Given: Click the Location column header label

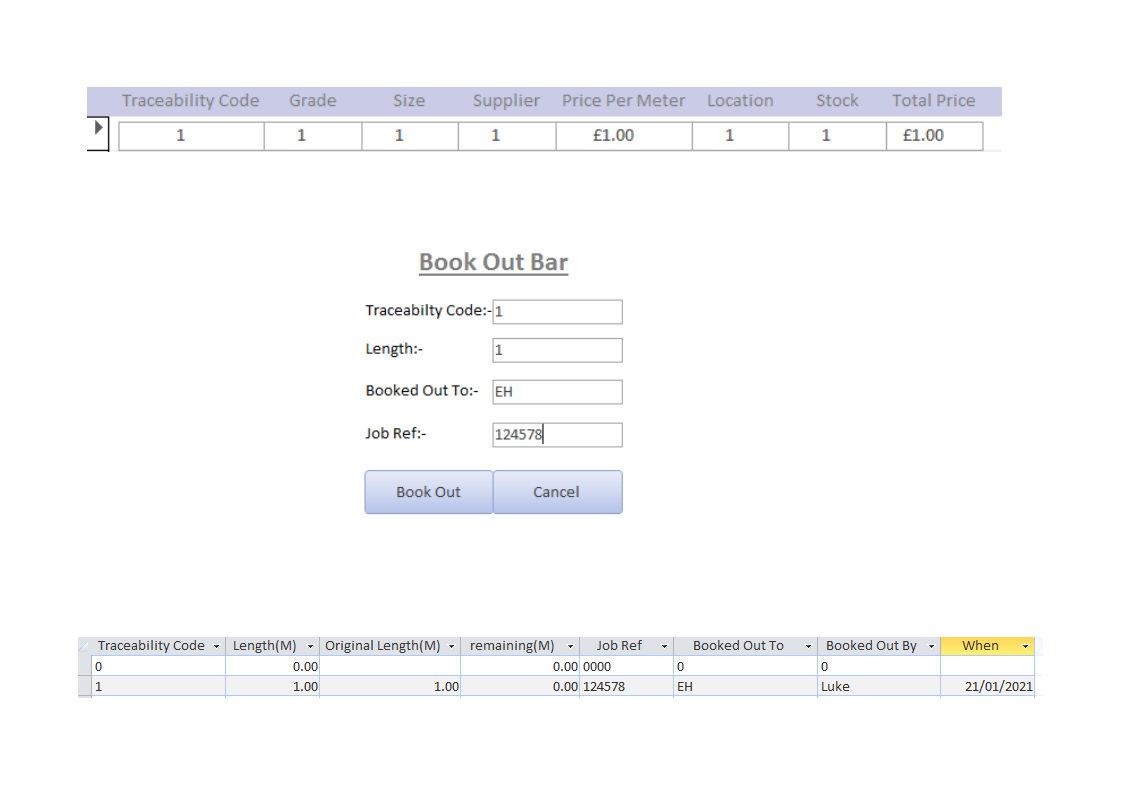Looking at the screenshot, I should 740,101.
